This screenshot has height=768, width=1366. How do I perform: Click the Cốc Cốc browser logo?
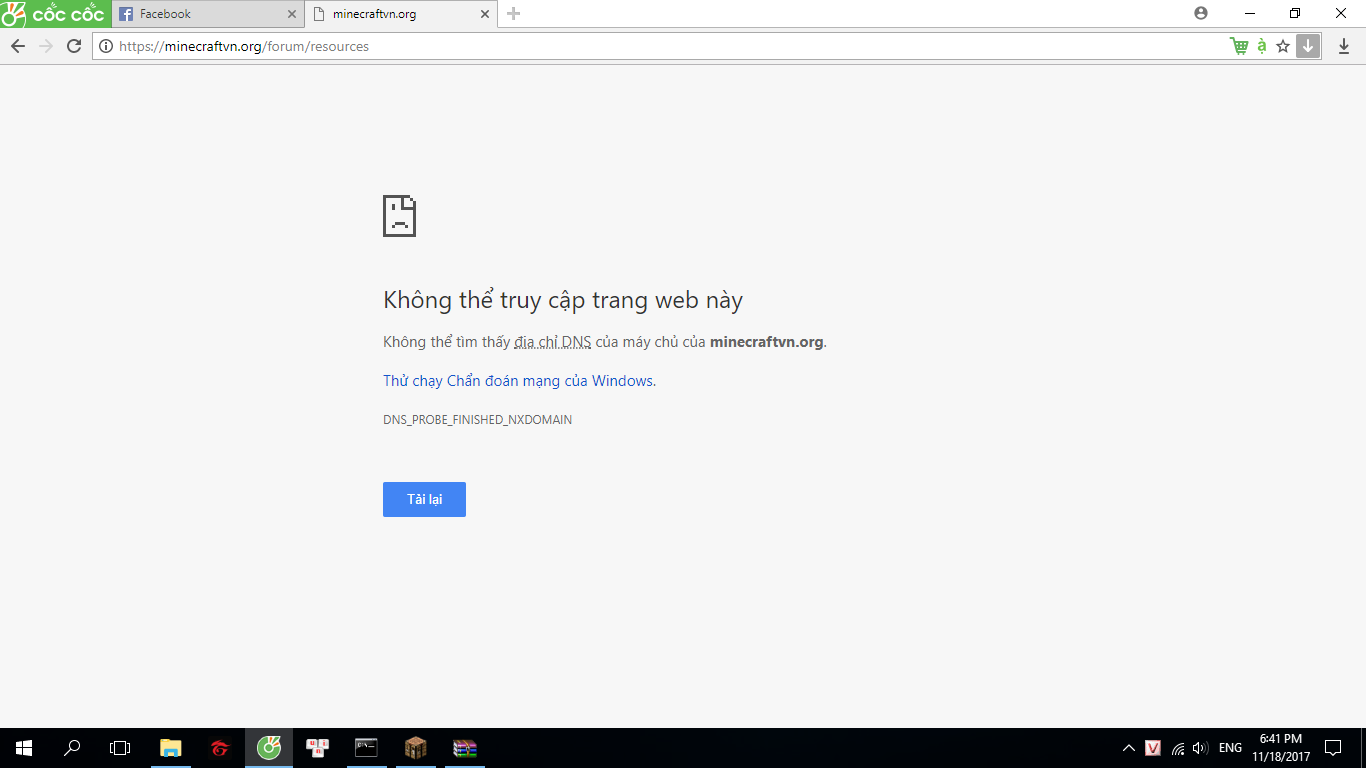(x=54, y=14)
